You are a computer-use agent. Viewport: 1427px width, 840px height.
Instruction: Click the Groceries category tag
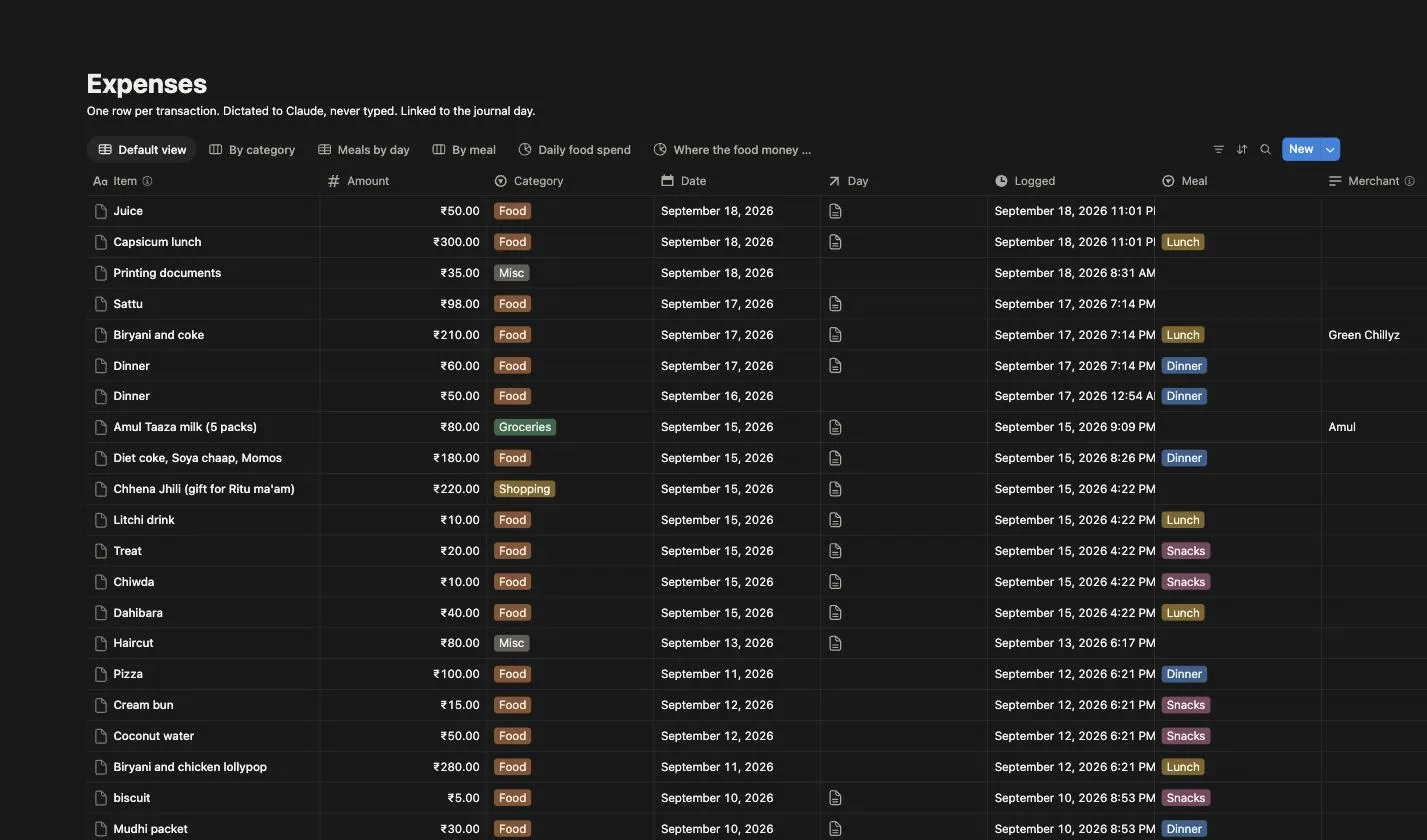pos(525,427)
